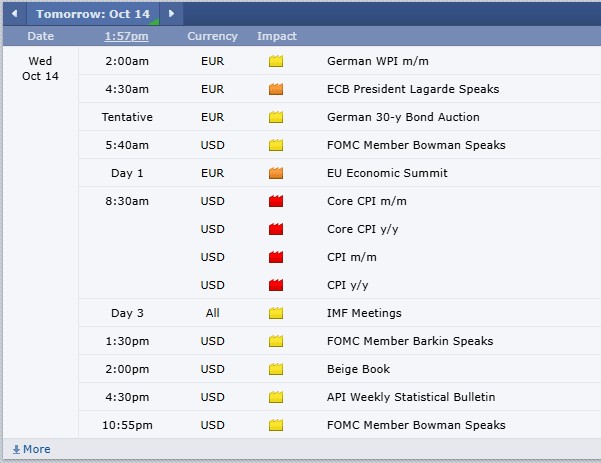Go to previous day using left arrow

(x=15, y=14)
